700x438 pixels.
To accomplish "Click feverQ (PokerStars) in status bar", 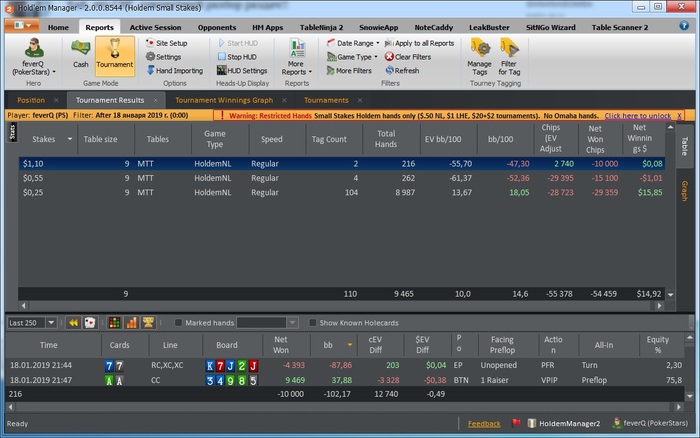I will 650,423.
